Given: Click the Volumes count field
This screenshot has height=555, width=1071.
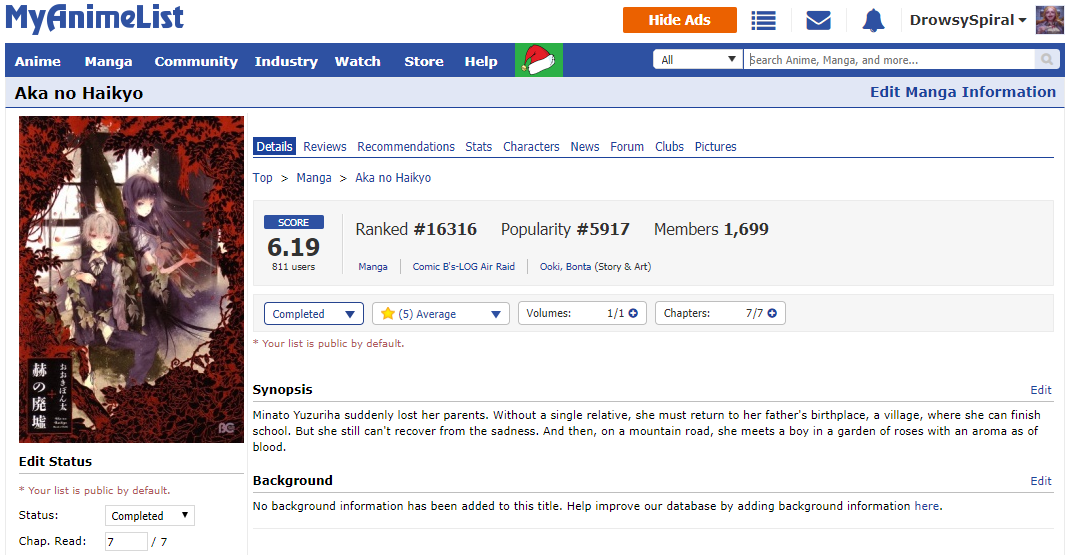Looking at the screenshot, I should pos(583,313).
